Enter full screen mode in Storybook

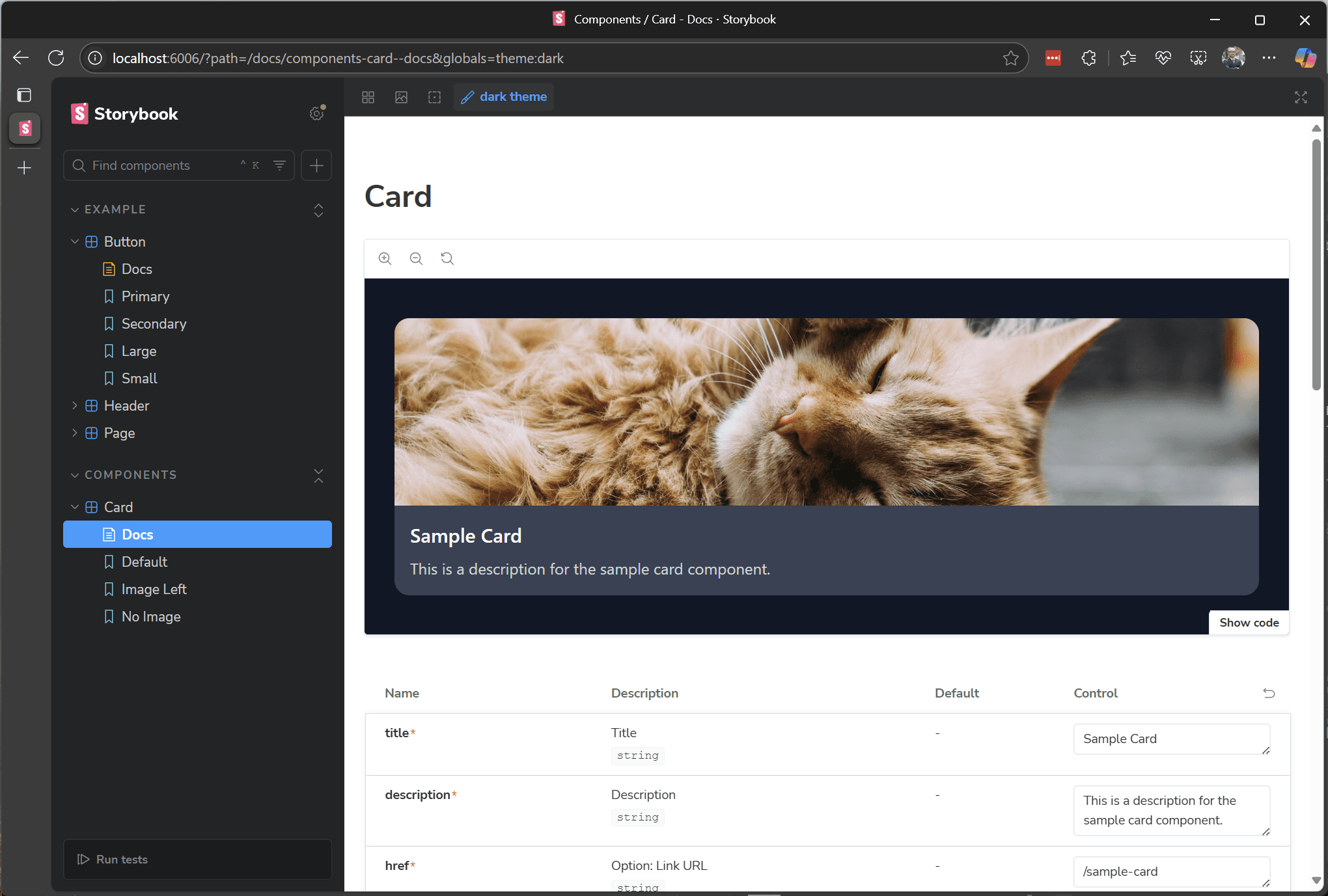1300,97
